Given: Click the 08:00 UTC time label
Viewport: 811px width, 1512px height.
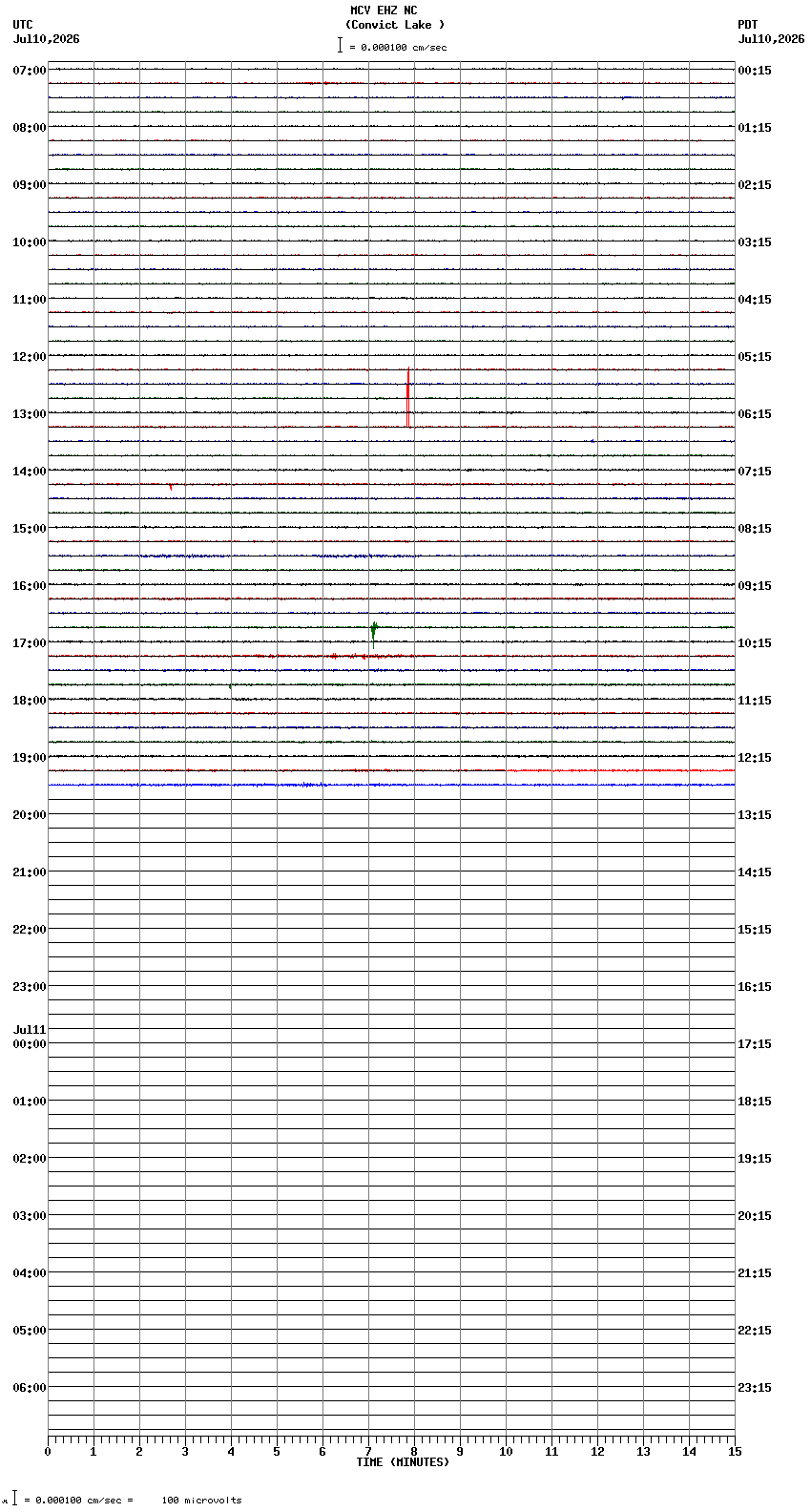Looking at the screenshot, I should tap(30, 128).
